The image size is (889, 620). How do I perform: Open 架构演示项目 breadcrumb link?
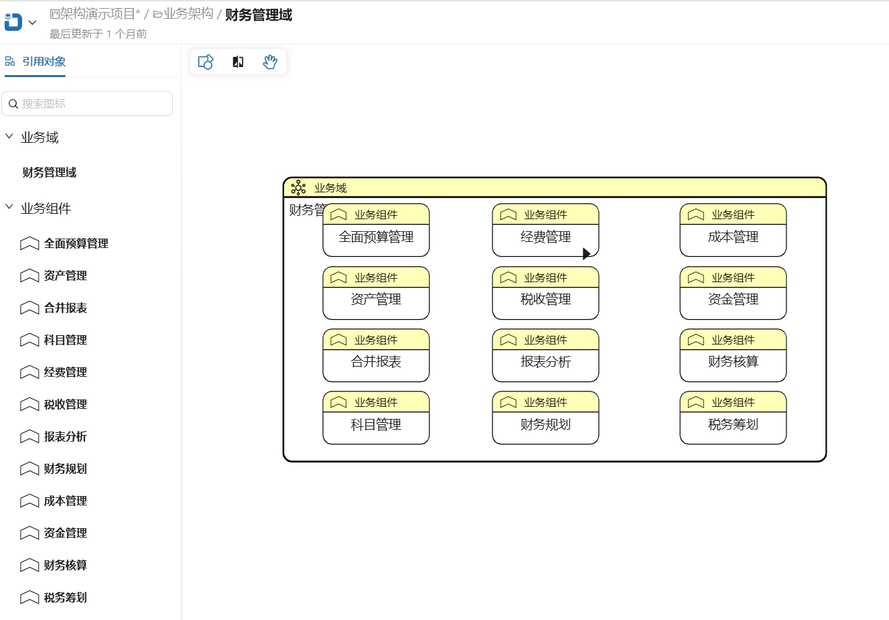[x=94, y=14]
